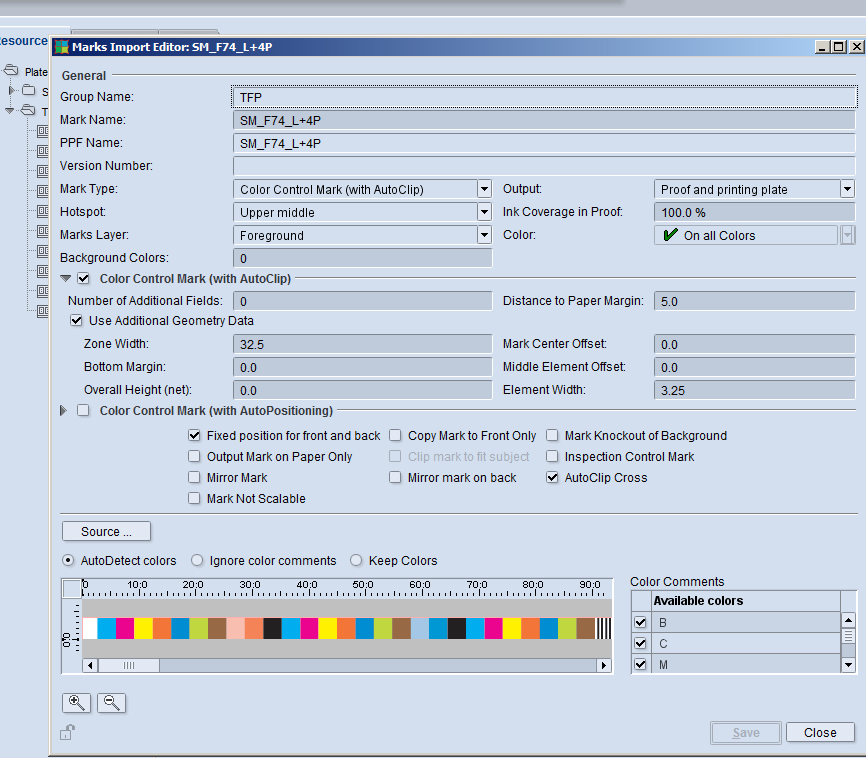Viewport: 866px width, 758px height.
Task: Click the Plate folder icon in tree
Action: (x=11, y=71)
